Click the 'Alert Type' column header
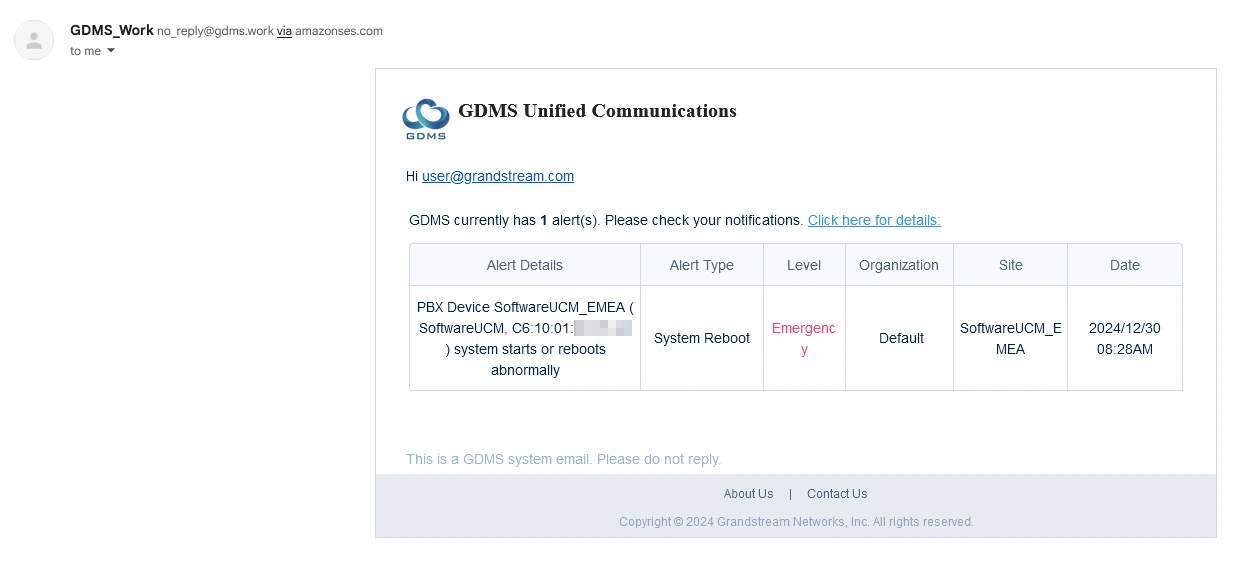The height and width of the screenshot is (572, 1260). pos(702,265)
